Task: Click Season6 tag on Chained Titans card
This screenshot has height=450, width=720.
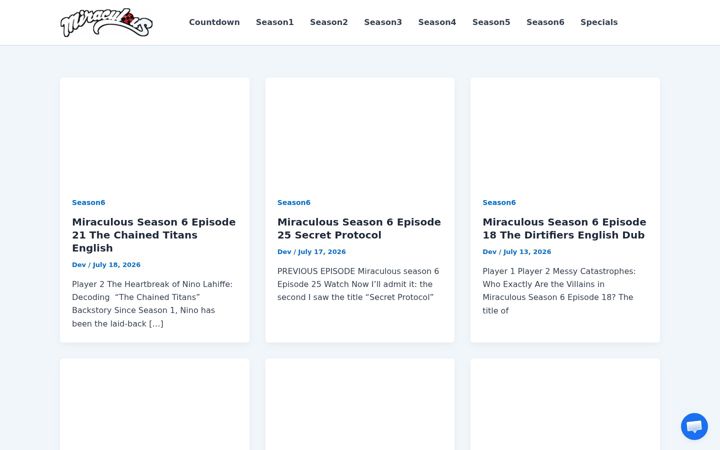Action: [89, 202]
